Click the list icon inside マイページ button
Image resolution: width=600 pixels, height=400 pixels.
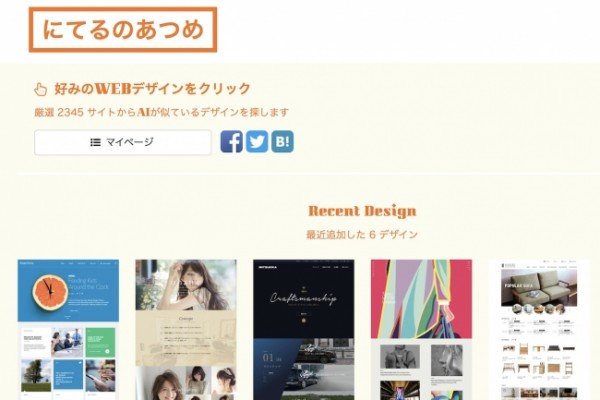click(x=95, y=142)
